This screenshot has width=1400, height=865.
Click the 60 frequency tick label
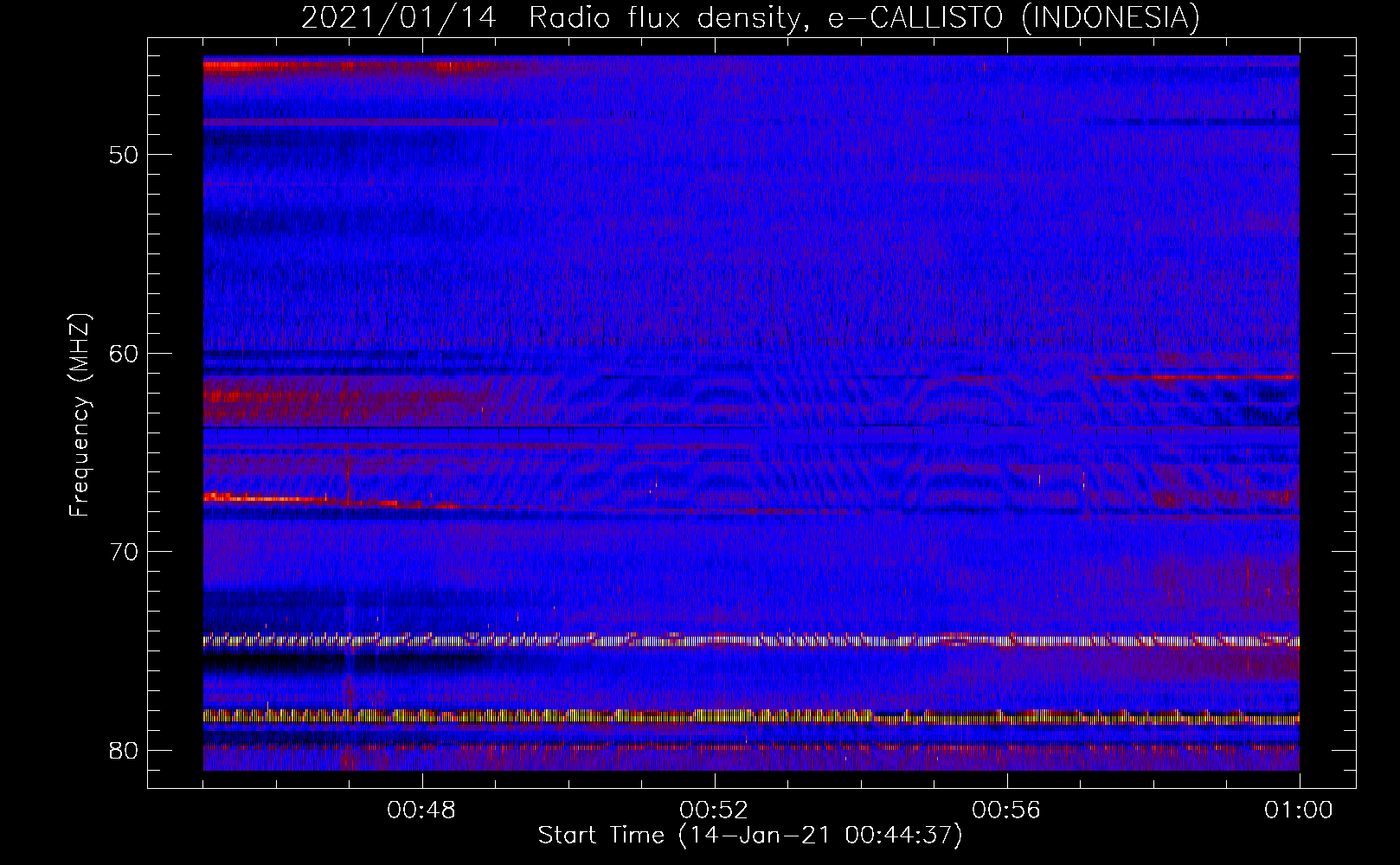[x=125, y=354]
